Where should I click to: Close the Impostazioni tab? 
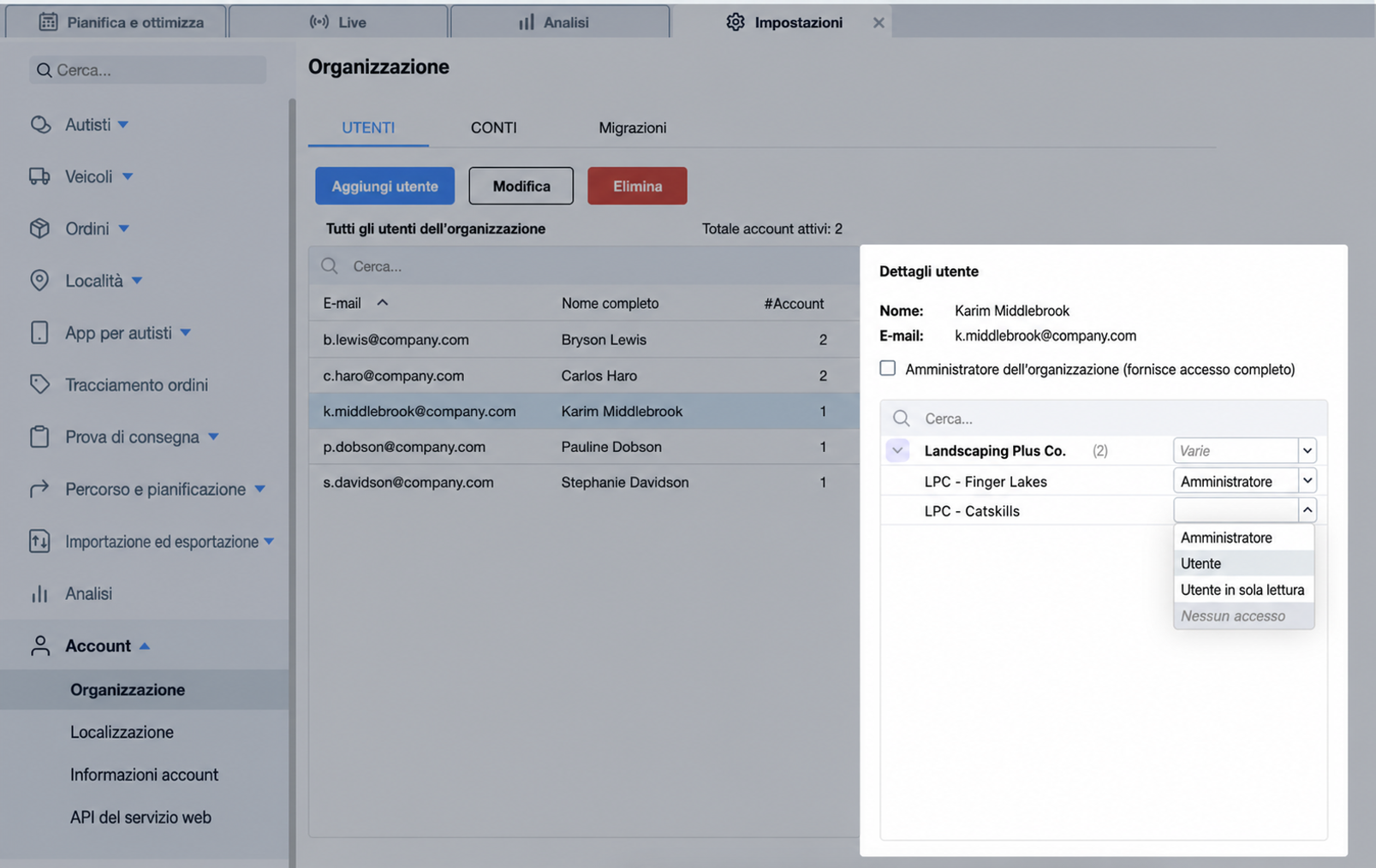879,23
